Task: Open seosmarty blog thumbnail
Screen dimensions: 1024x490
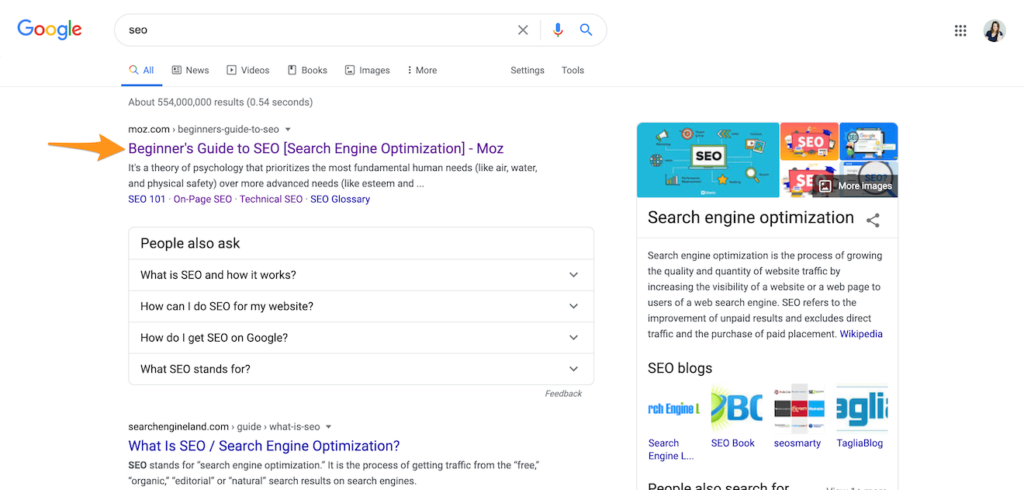Action: pyautogui.click(x=799, y=409)
